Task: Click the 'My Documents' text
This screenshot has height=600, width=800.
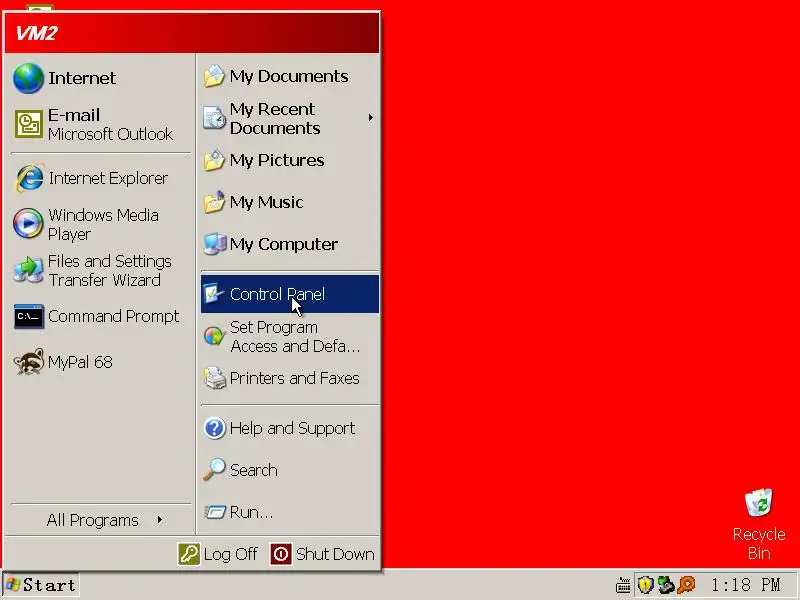Action: [289, 77]
